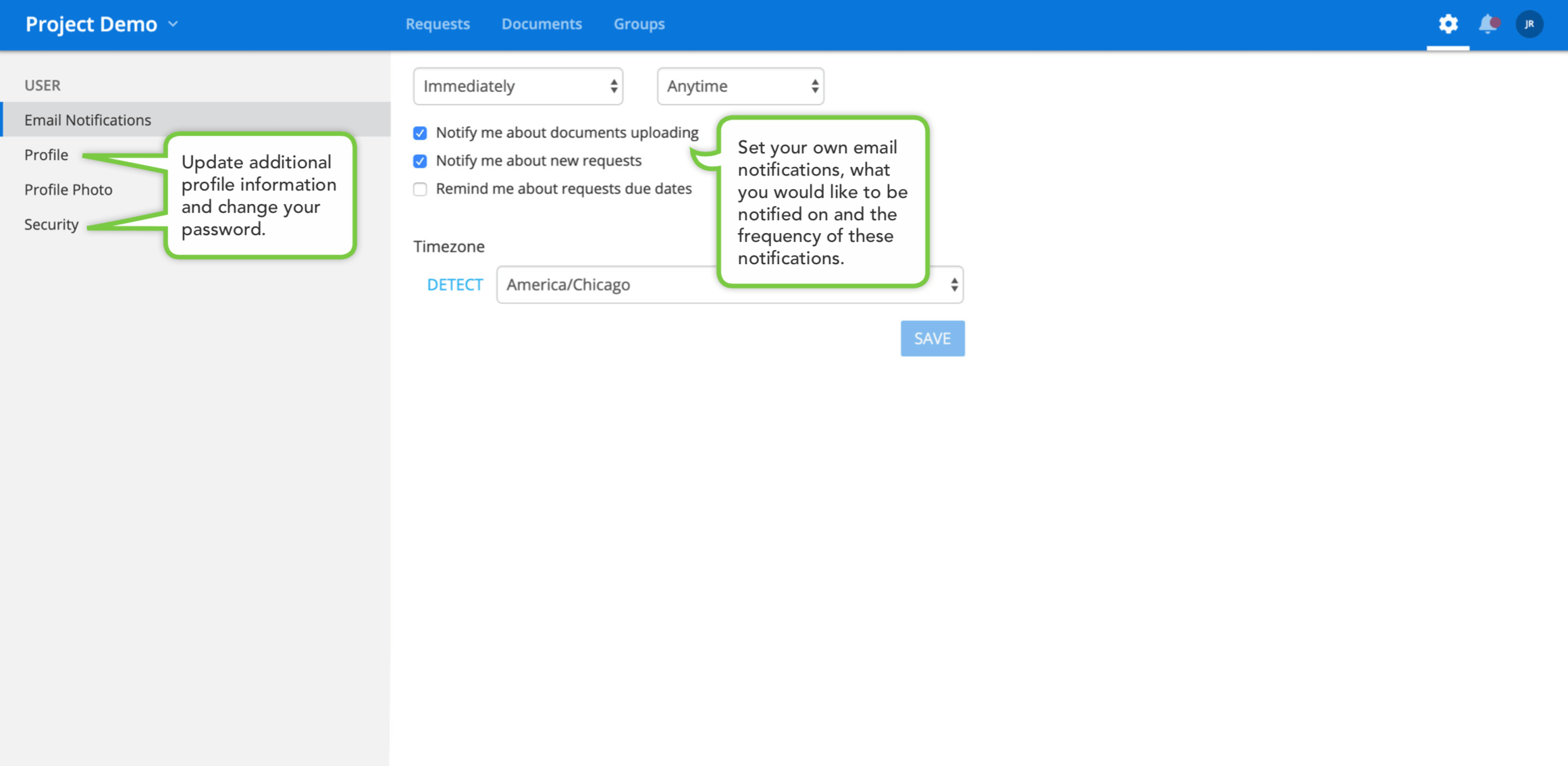Uncheck Notify me about documents uploading

[420, 133]
